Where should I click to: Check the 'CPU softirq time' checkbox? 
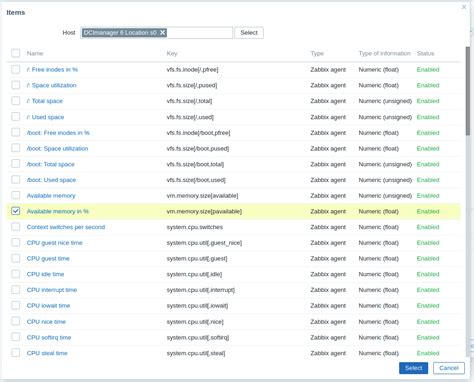16,337
